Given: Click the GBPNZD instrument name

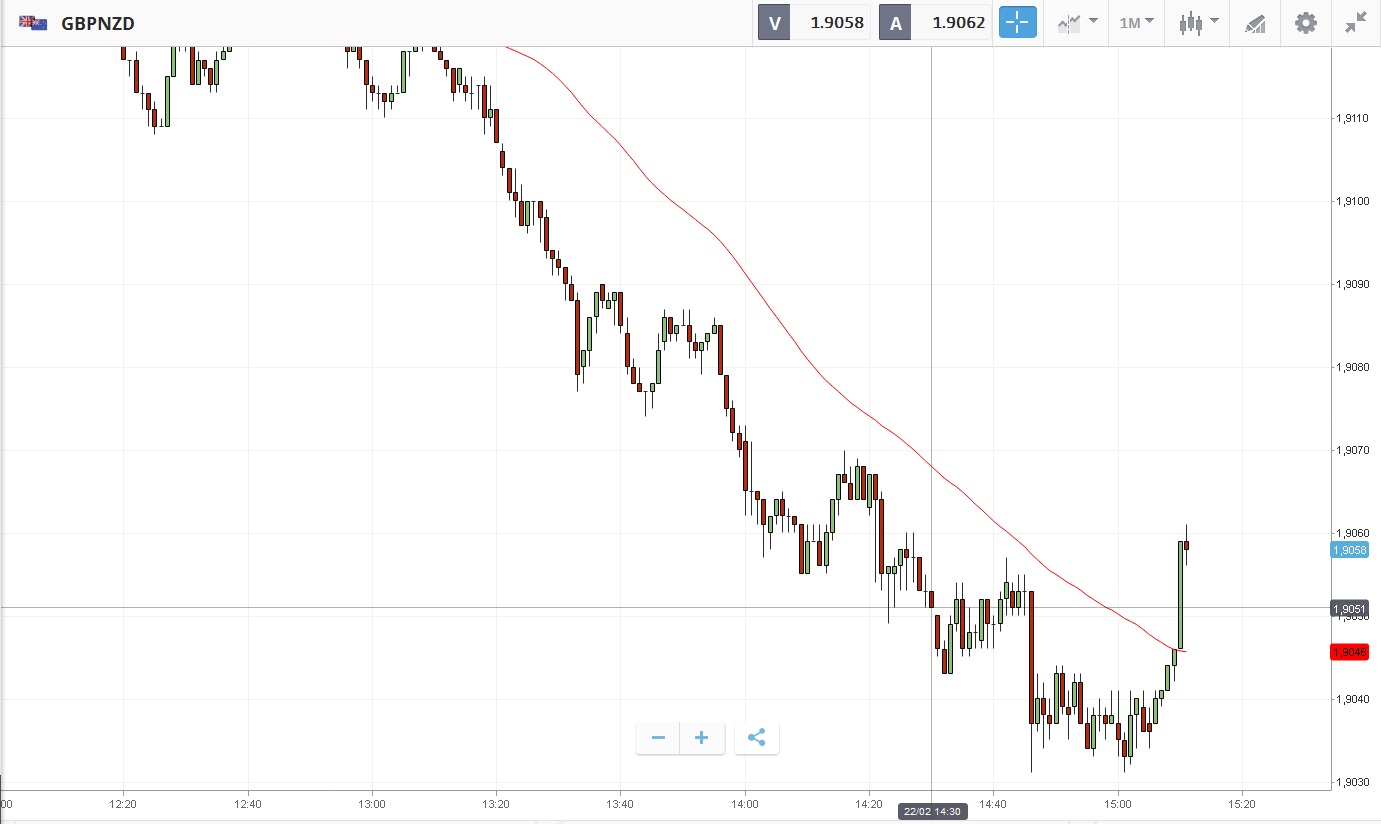Looking at the screenshot, I should coord(98,22).
